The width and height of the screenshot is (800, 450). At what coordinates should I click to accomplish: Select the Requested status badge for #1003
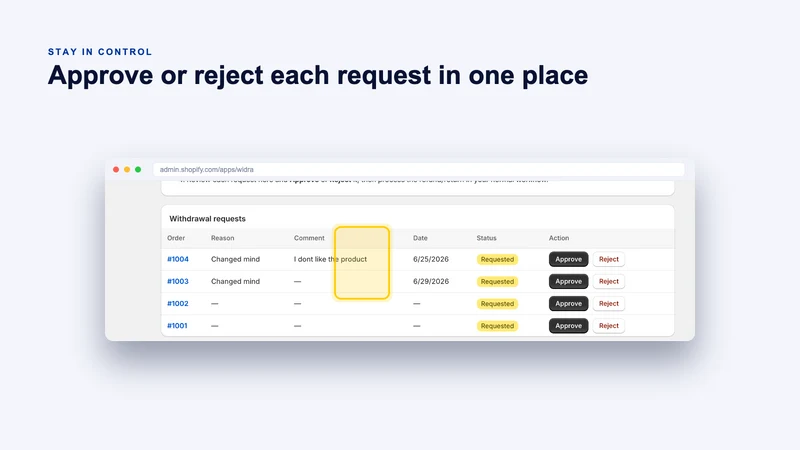[x=497, y=281]
